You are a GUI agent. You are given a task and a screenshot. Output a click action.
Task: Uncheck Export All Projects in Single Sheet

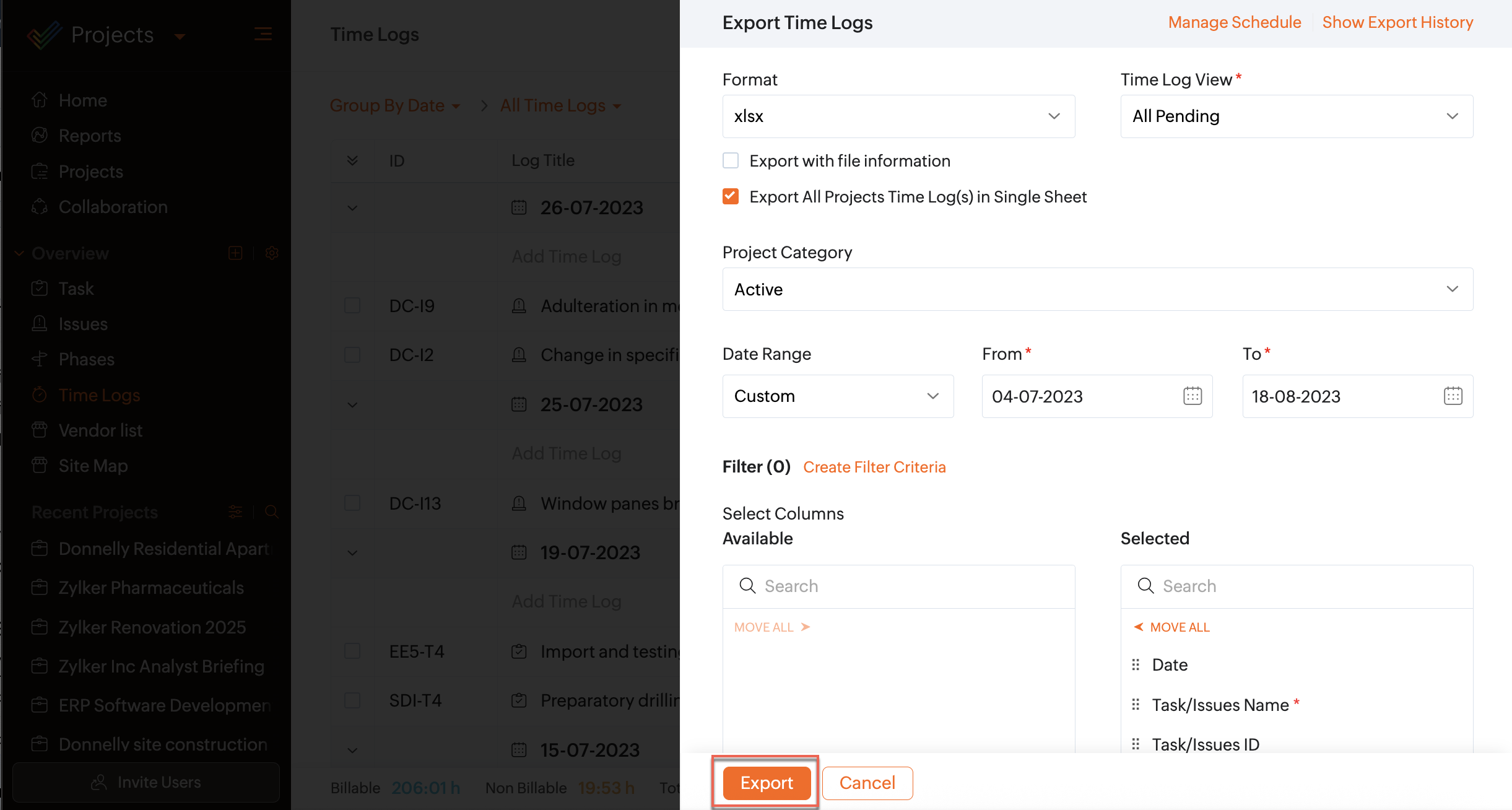coord(731,197)
